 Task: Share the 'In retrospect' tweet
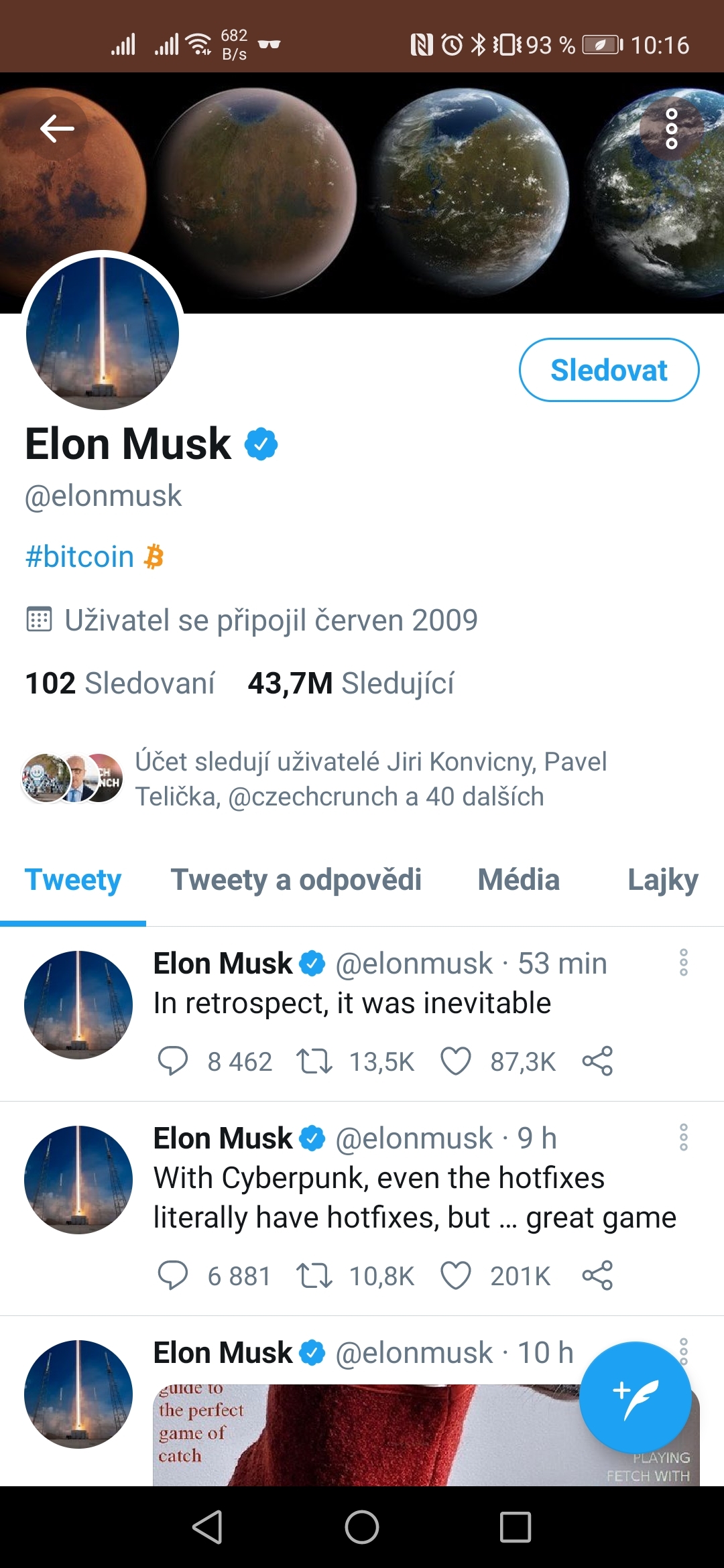coord(597,1061)
